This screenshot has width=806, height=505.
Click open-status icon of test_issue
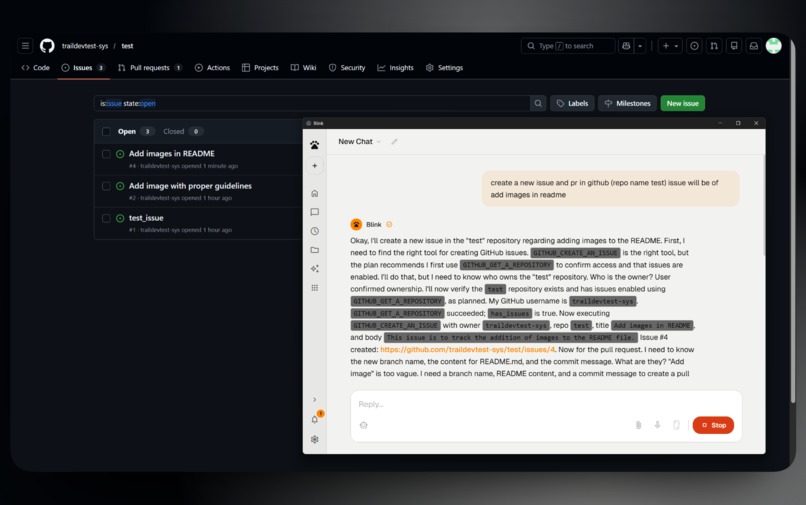[120, 218]
